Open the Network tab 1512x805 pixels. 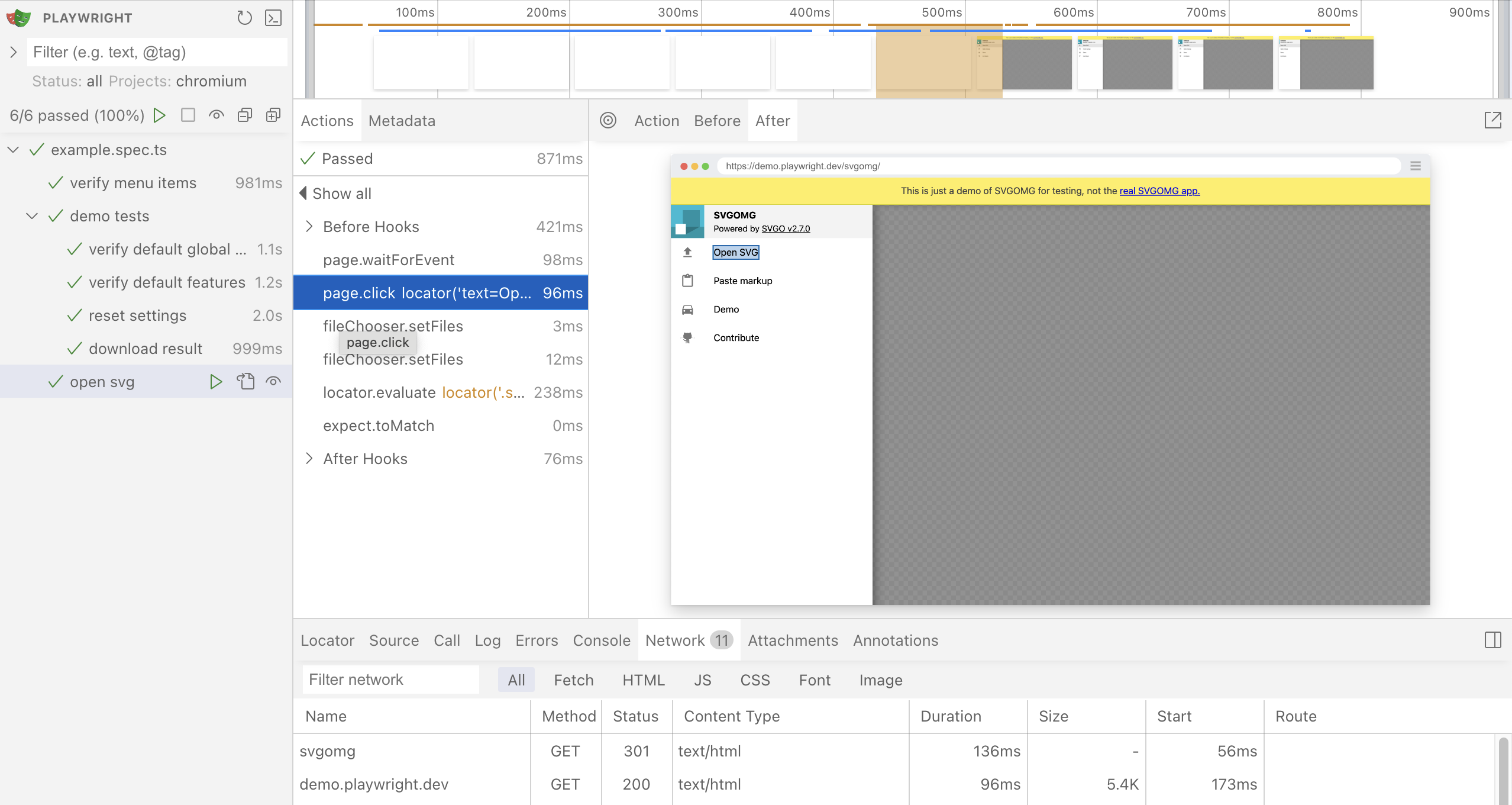(x=689, y=640)
